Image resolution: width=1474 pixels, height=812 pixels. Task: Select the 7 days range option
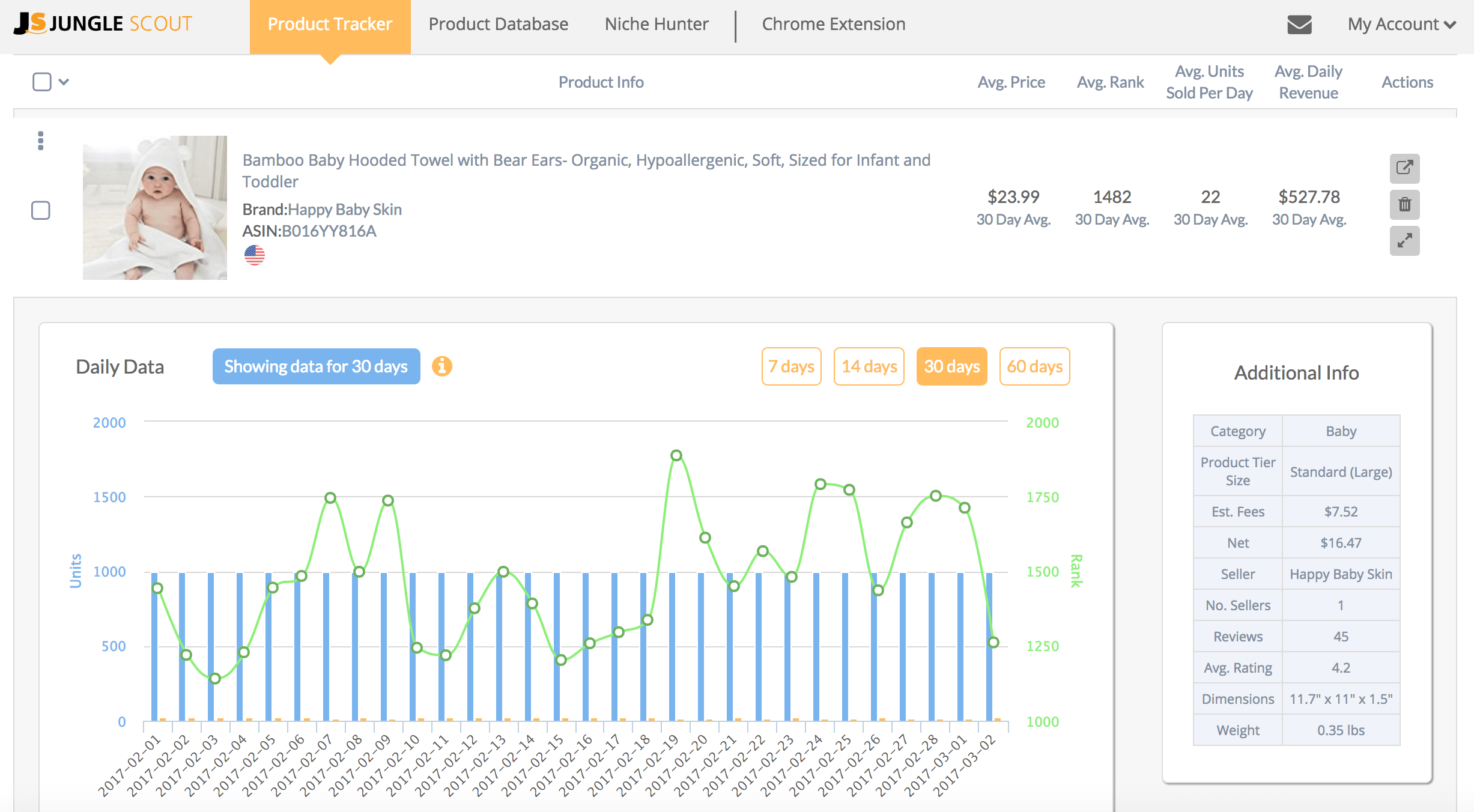(x=791, y=366)
